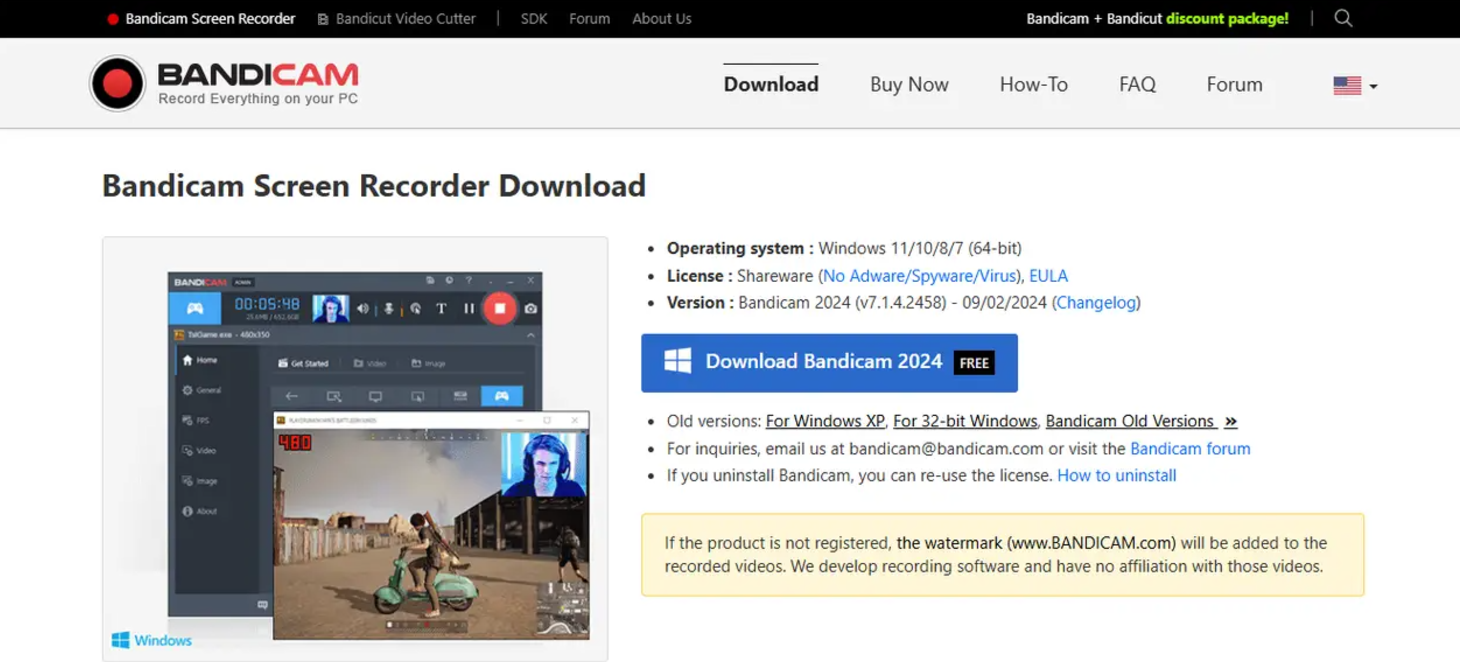This screenshot has height=662, width=1460.
Task: Go to SDK page
Action: click(534, 18)
